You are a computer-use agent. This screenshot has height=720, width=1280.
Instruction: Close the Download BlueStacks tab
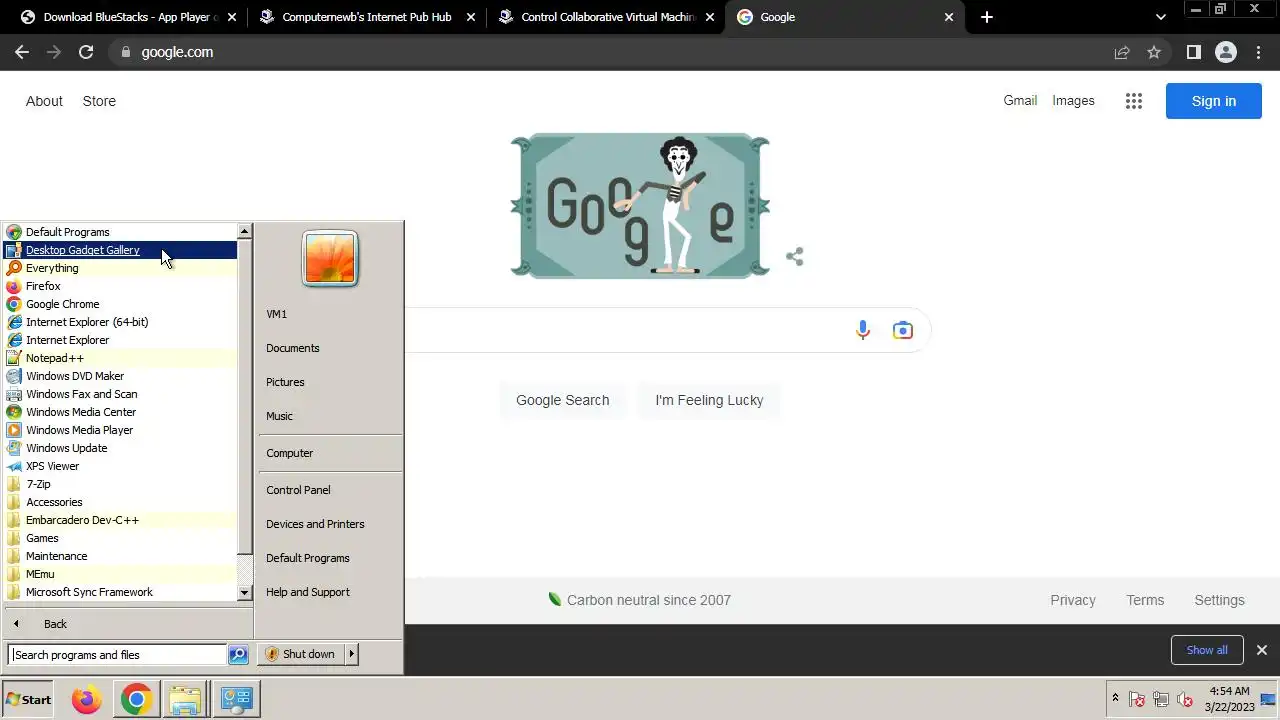[x=233, y=17]
